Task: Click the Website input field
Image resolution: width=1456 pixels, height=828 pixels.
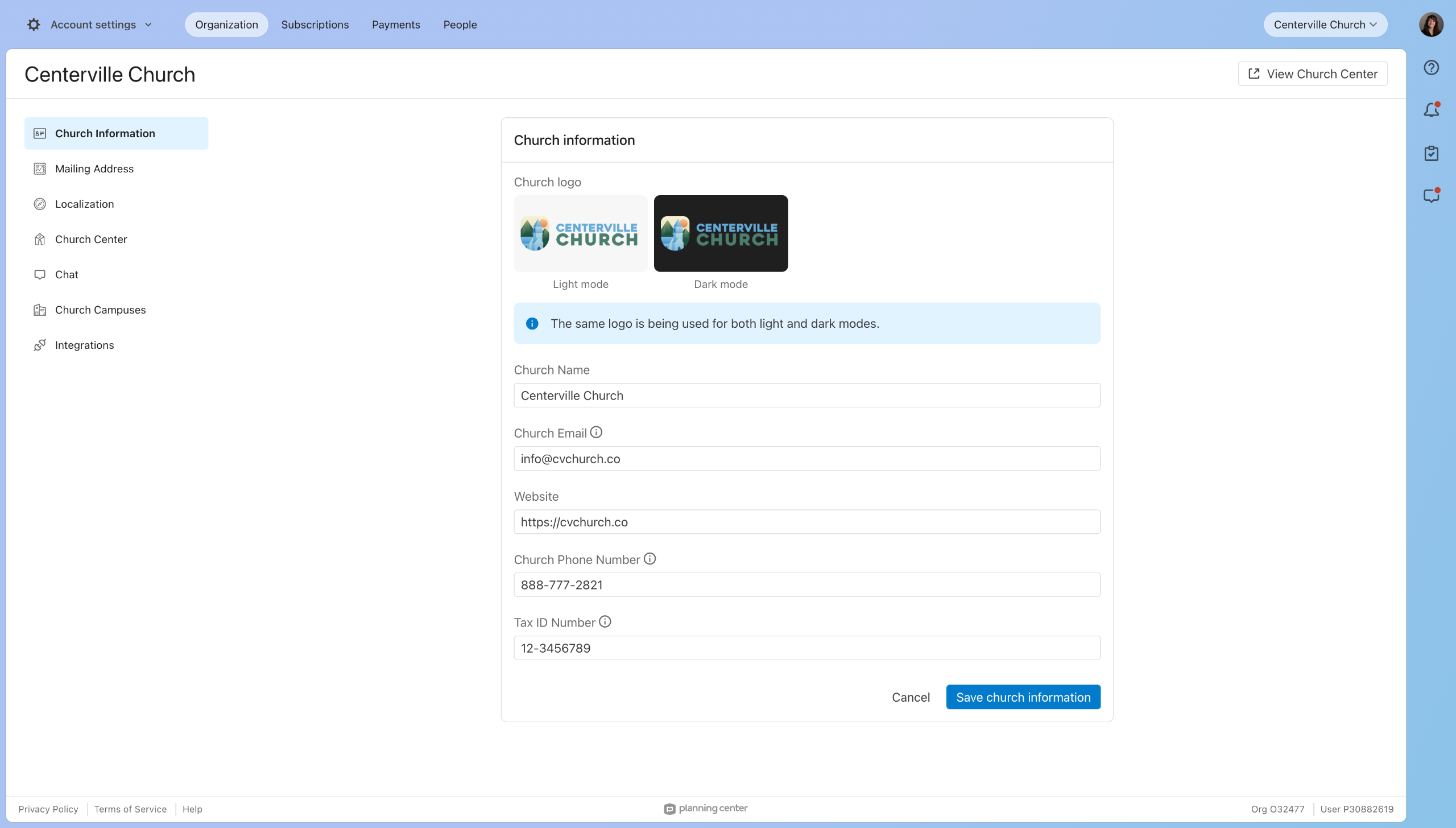Action: (807, 522)
